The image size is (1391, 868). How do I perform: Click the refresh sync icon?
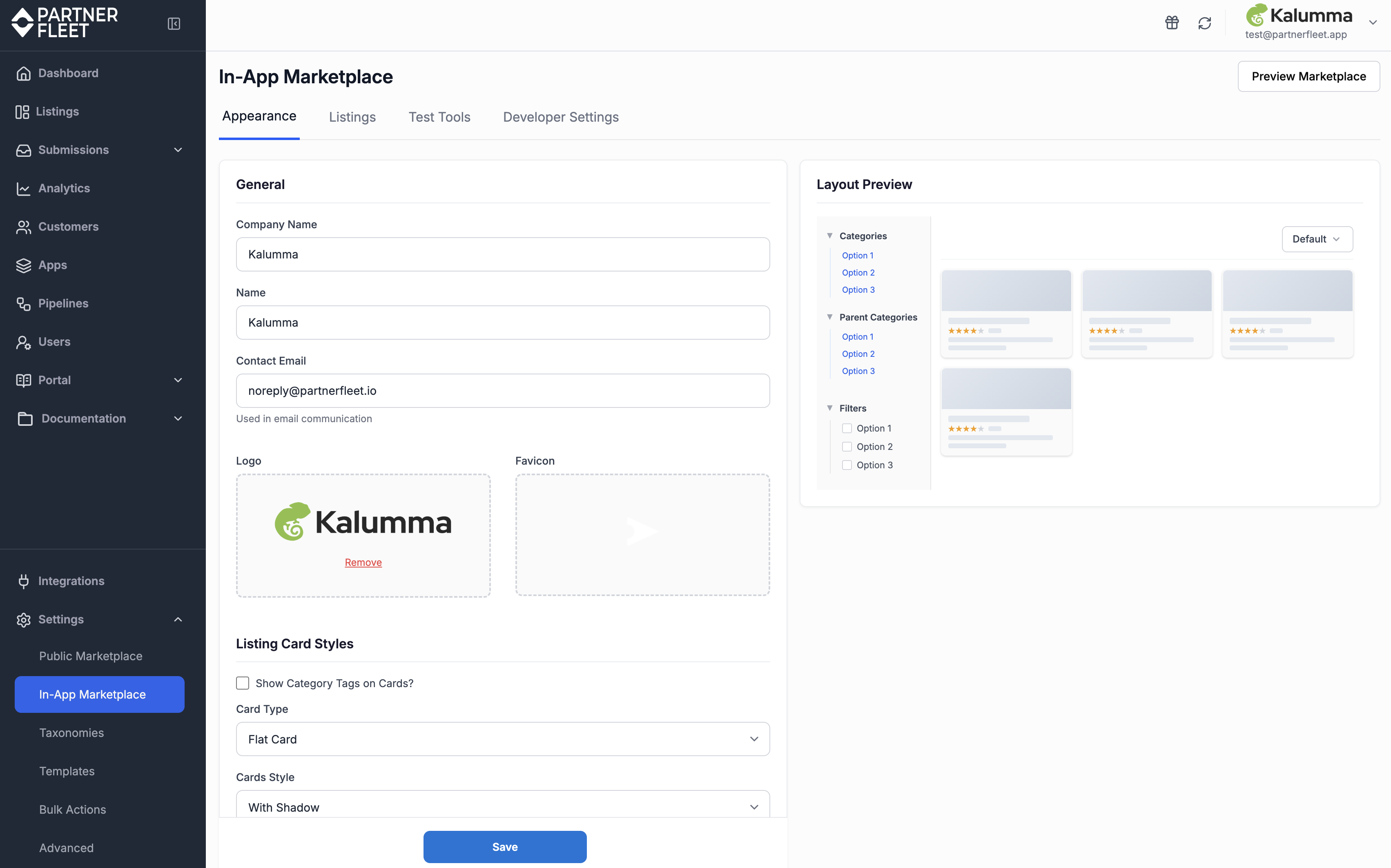1204,23
